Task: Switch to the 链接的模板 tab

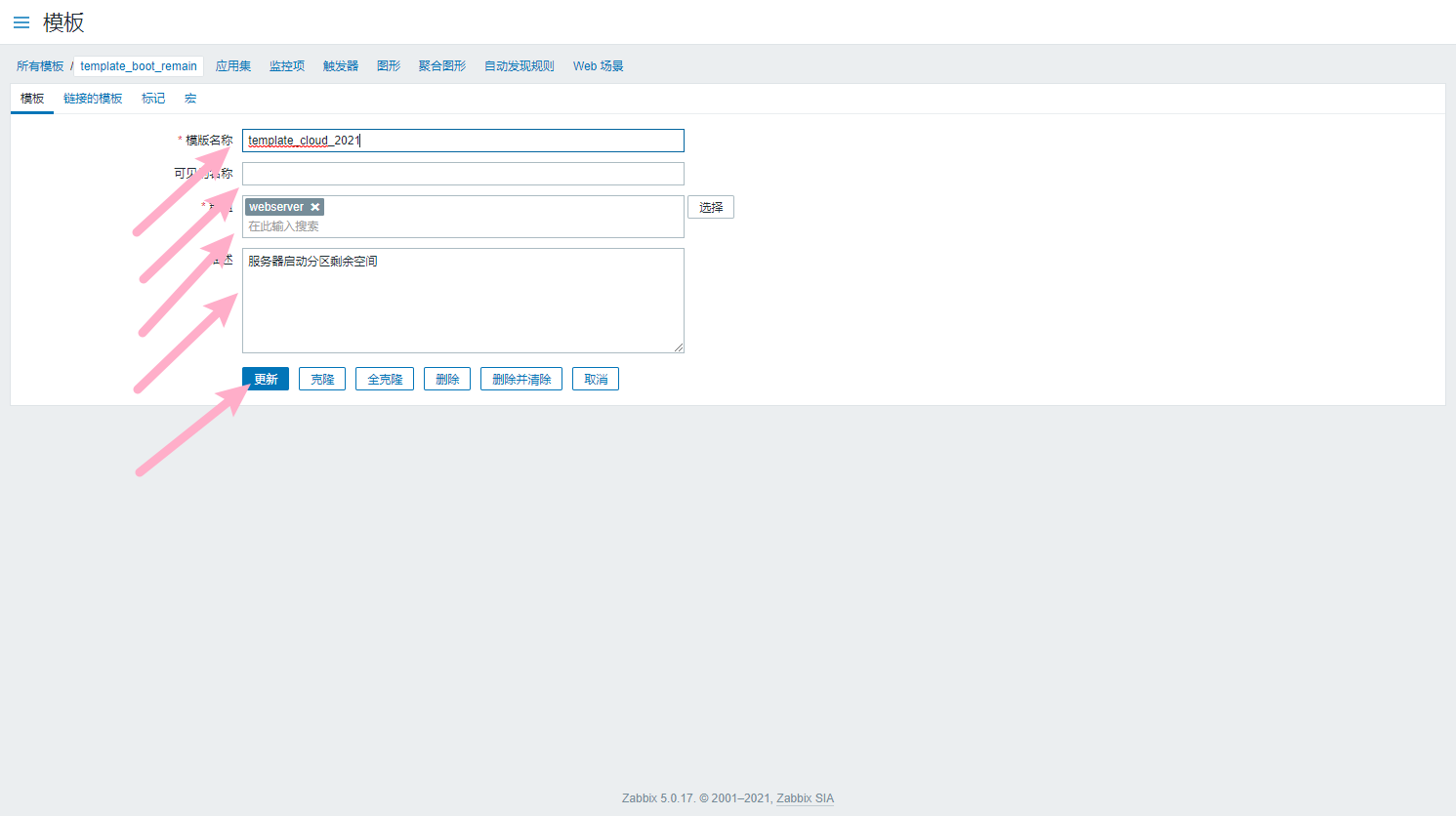Action: coord(93,99)
